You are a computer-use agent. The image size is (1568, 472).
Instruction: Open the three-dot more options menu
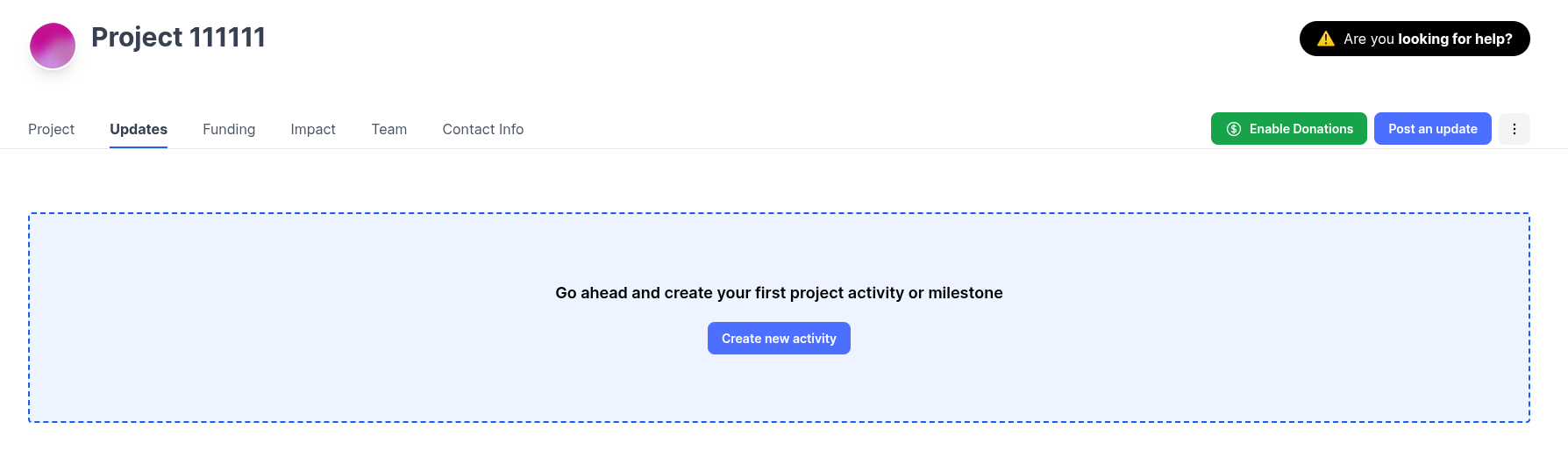click(1514, 129)
